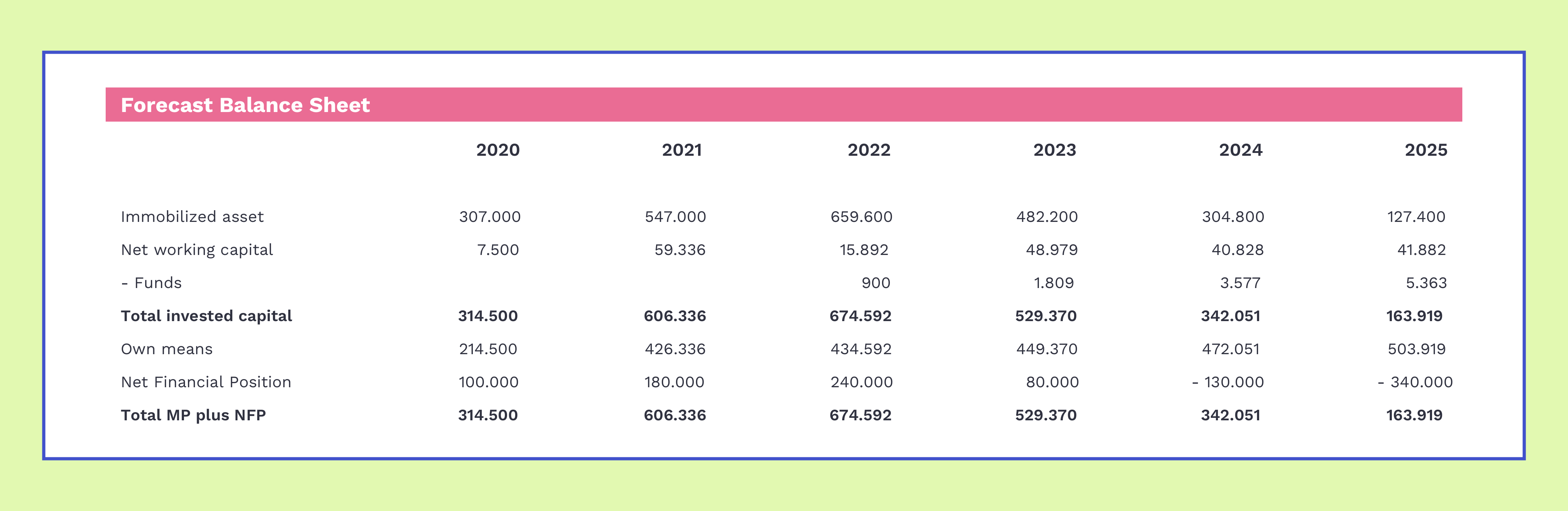Image resolution: width=1568 pixels, height=511 pixels.
Task: Select the 2023 column header
Action: (1054, 150)
